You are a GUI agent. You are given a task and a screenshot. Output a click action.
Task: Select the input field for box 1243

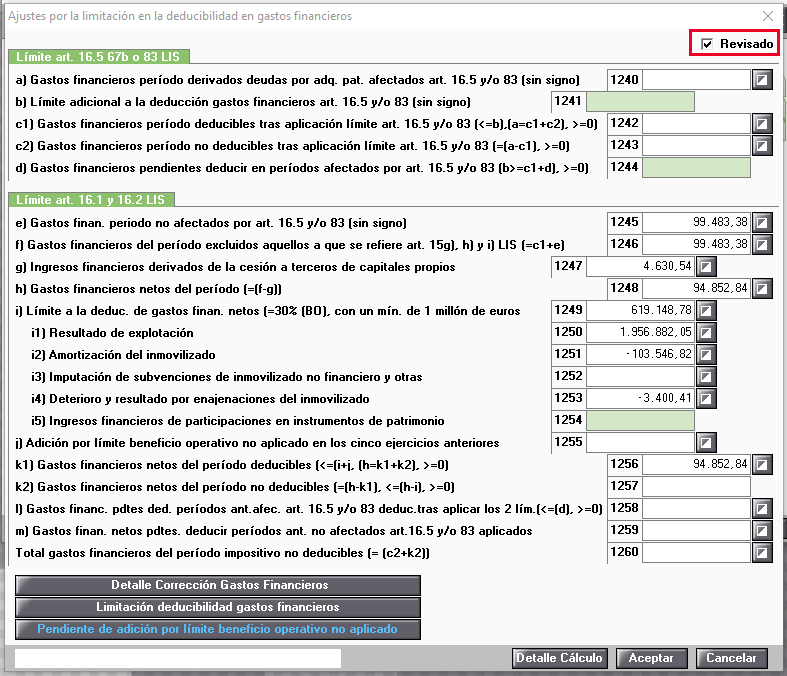(x=696, y=146)
